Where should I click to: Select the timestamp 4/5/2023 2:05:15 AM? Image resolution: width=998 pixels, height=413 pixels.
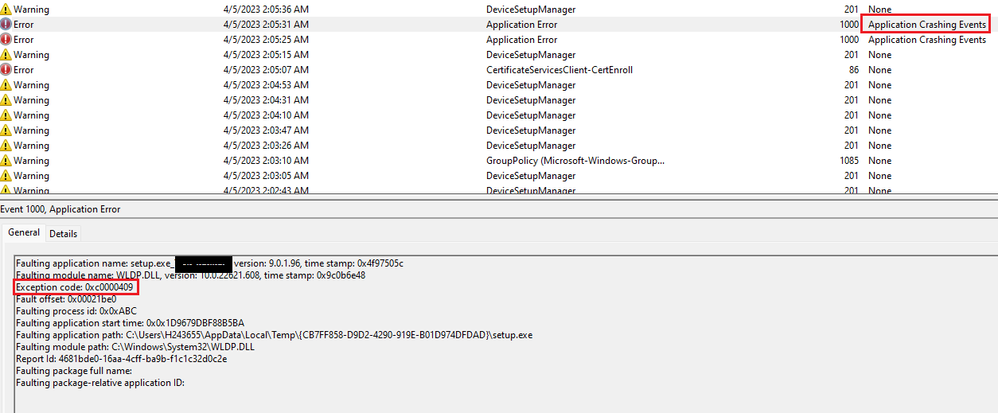point(266,55)
